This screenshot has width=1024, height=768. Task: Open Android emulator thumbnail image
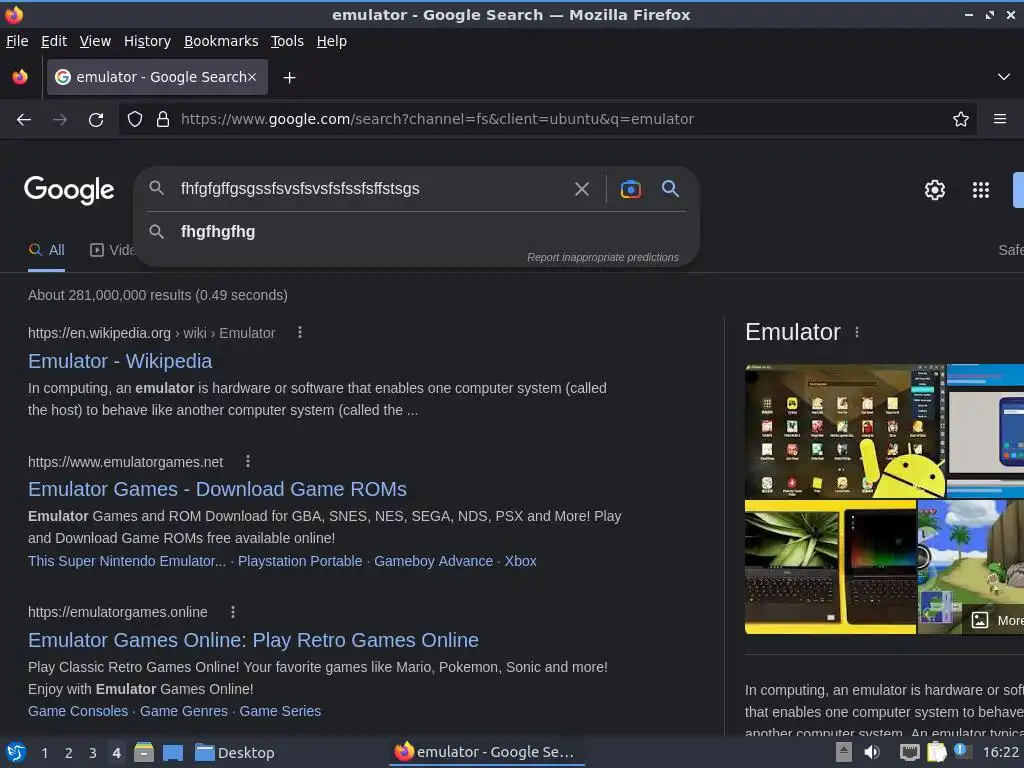(844, 431)
